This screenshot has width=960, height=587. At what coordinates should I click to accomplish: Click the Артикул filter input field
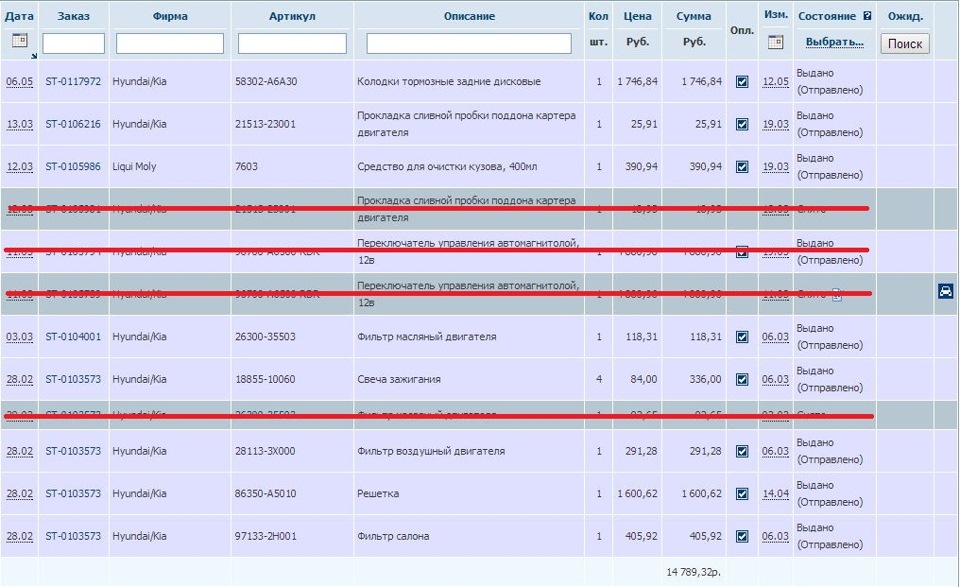292,44
